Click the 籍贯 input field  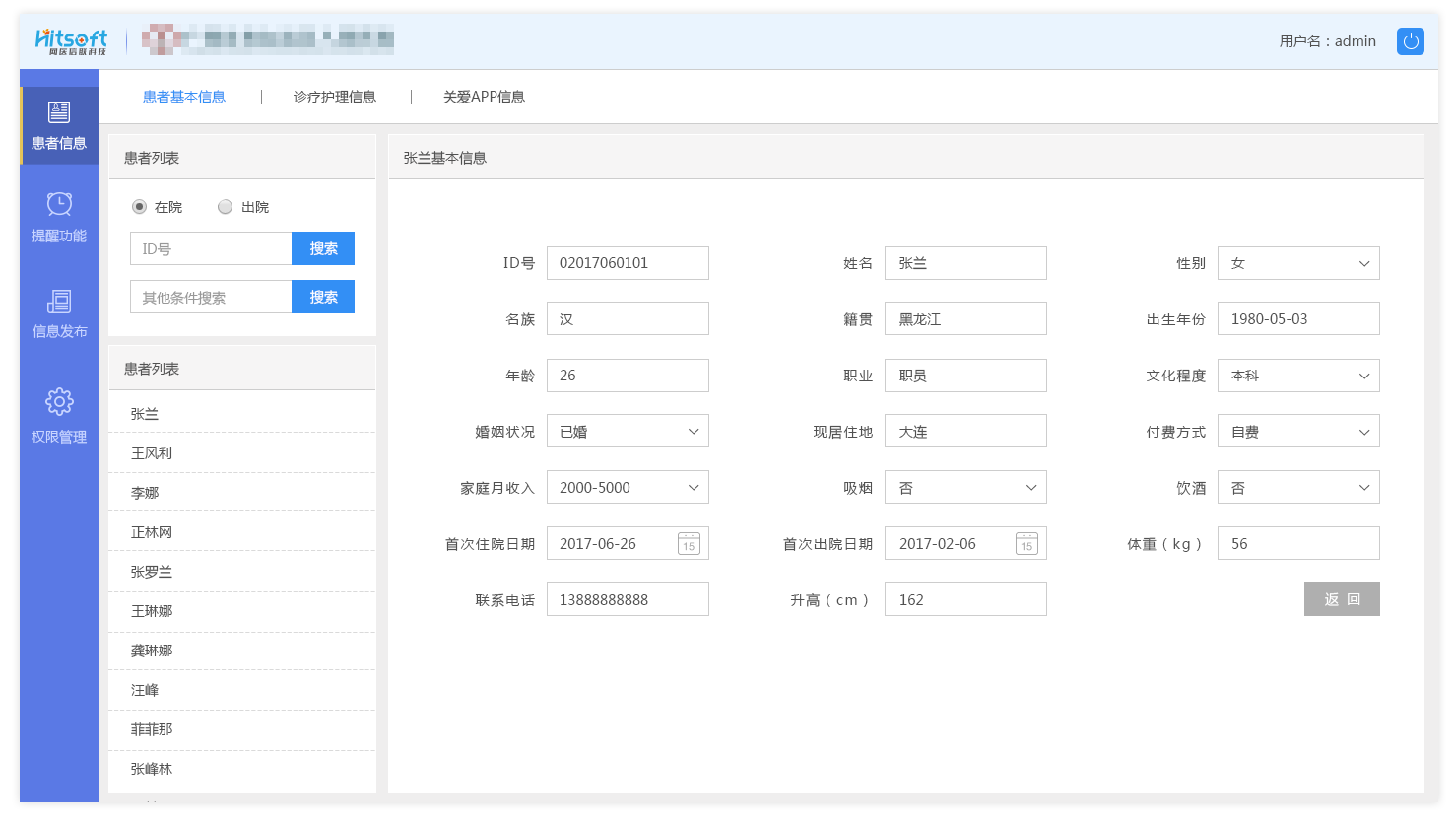965,318
